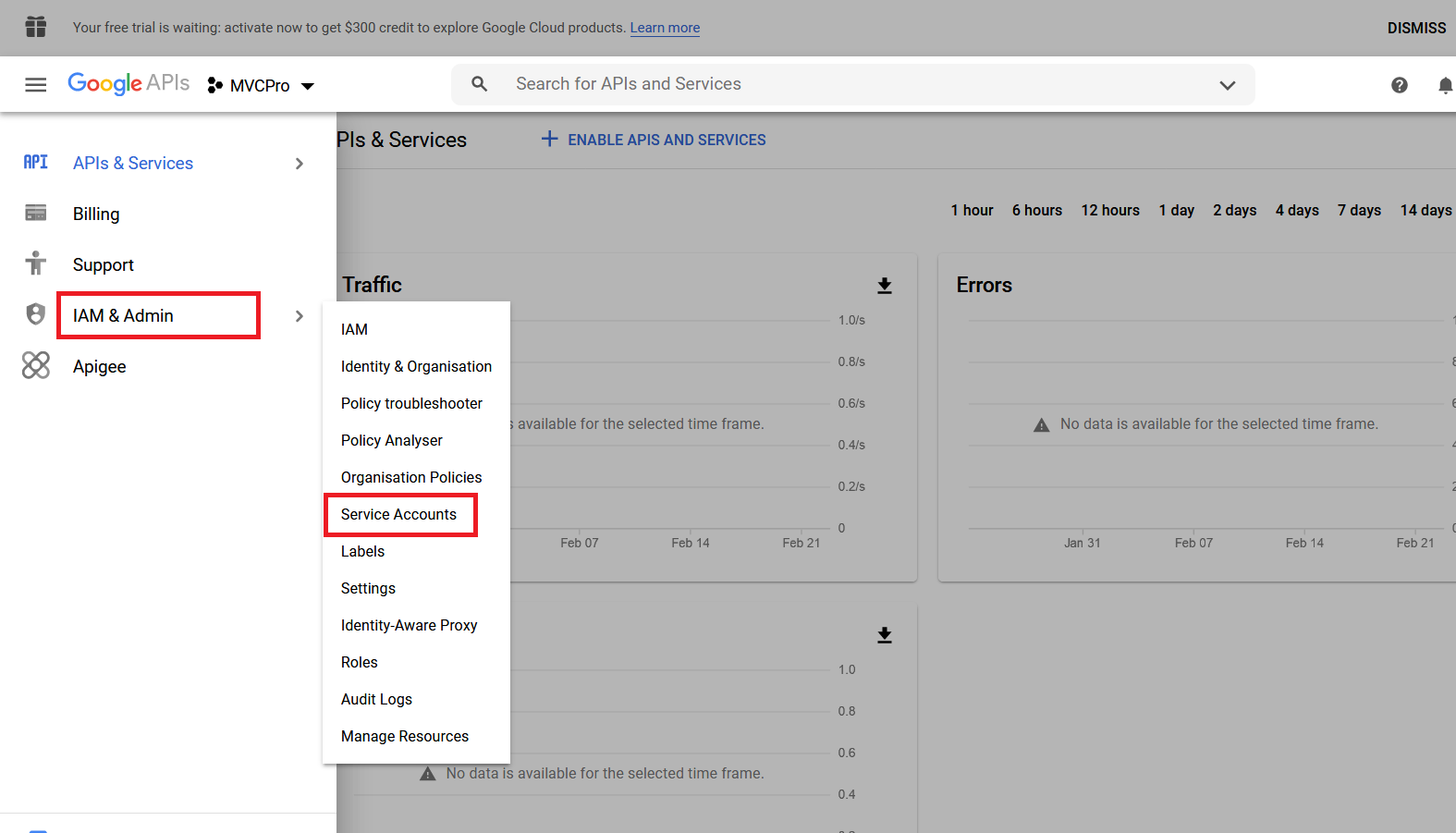The width and height of the screenshot is (1456, 833).
Task: Dismiss the free trial banner
Action: click(x=1415, y=28)
